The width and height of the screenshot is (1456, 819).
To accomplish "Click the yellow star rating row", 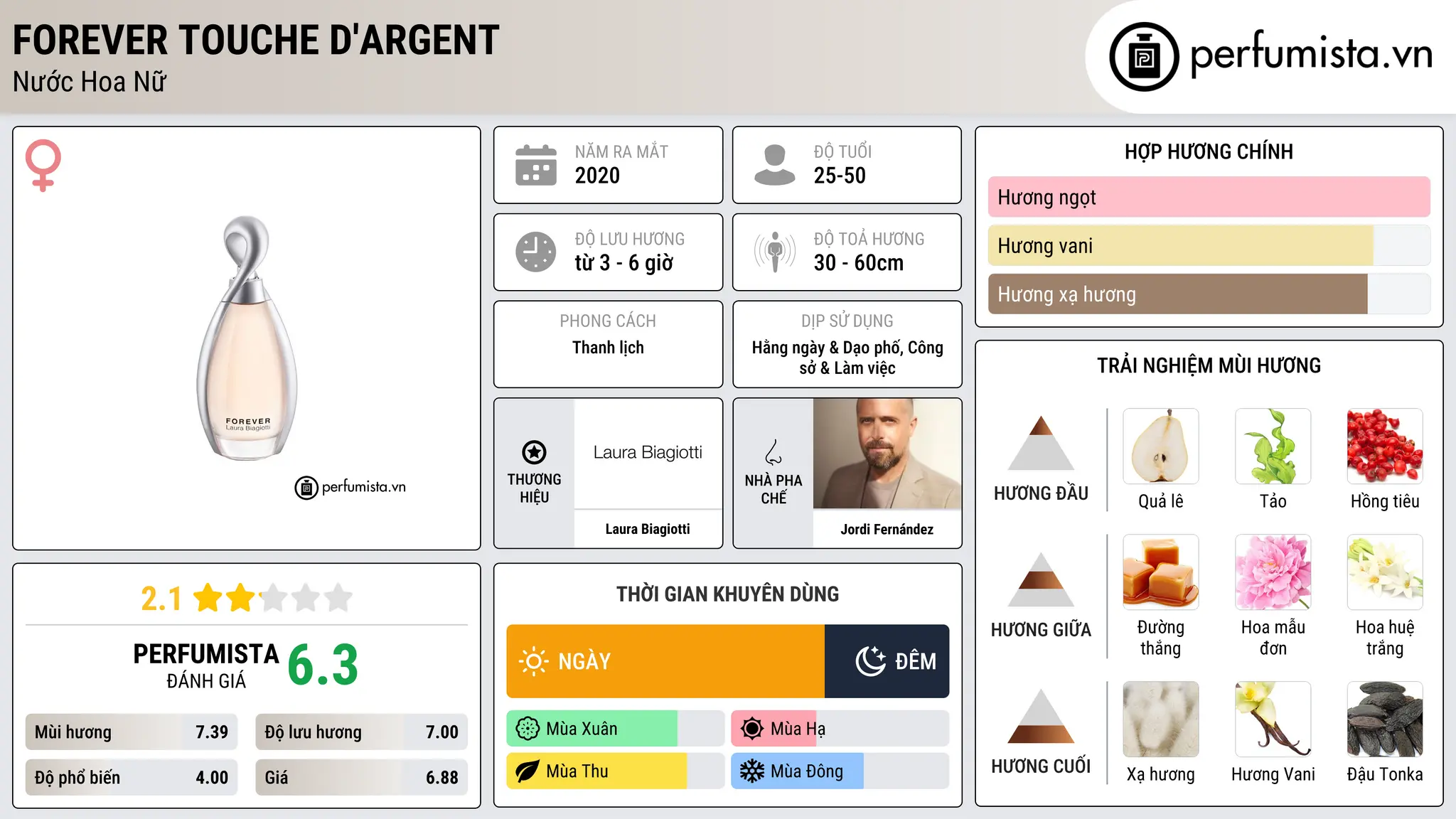I will pyautogui.click(x=273, y=598).
